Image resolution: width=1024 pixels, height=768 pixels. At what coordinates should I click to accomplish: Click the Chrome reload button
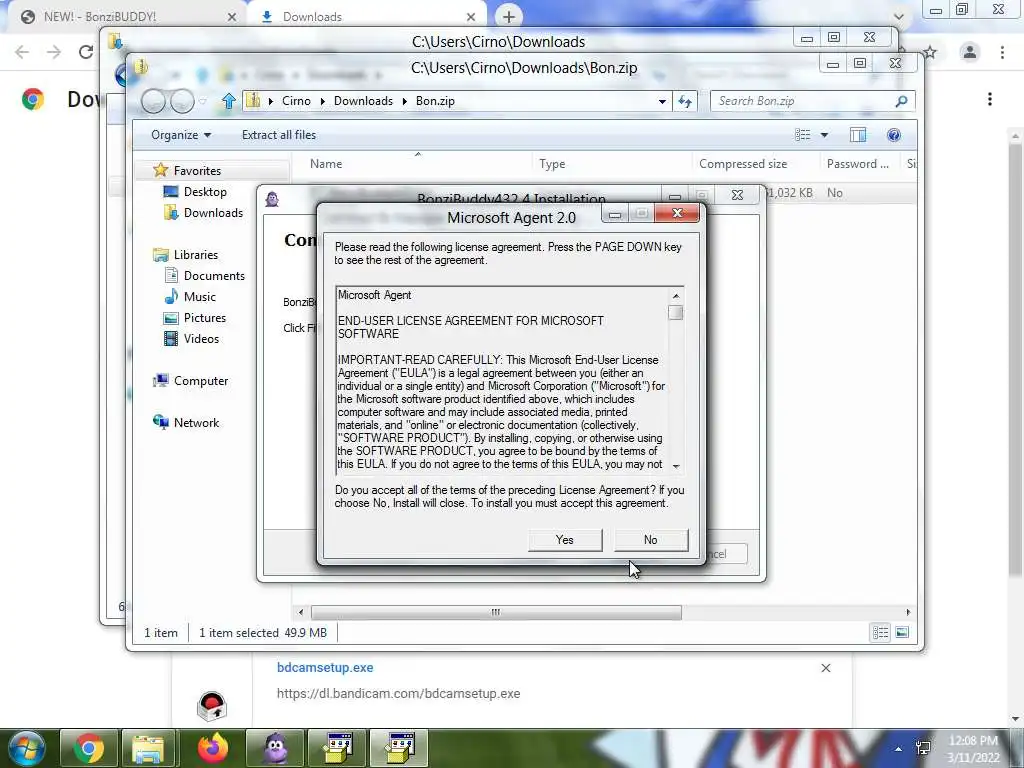coord(86,52)
